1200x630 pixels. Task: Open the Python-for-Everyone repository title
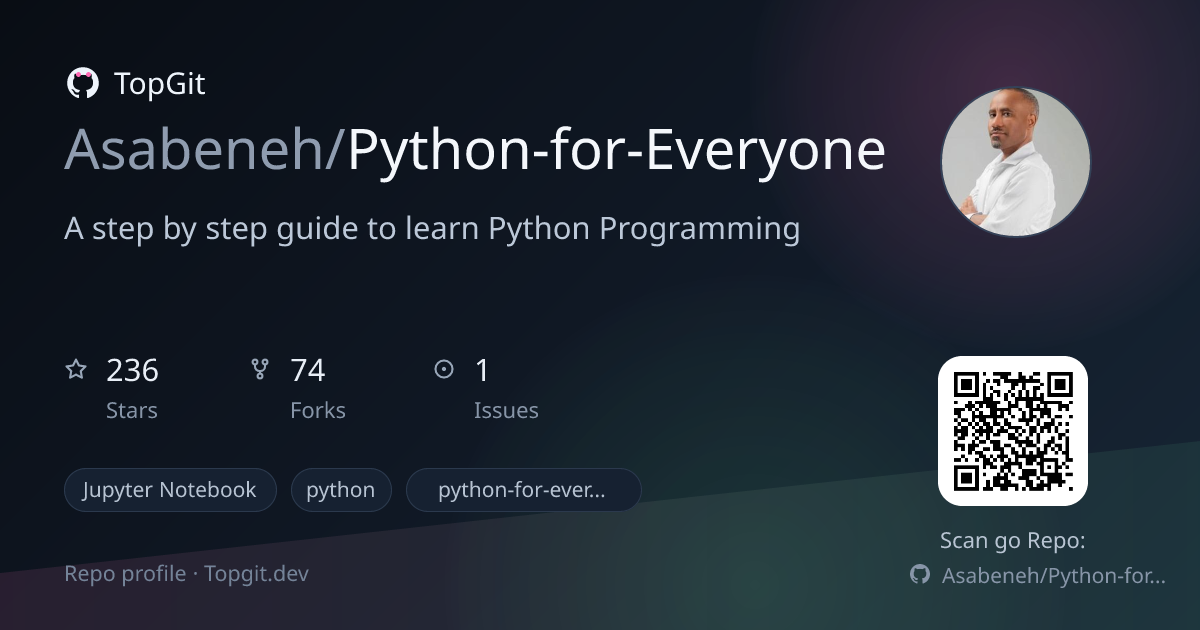(616, 150)
